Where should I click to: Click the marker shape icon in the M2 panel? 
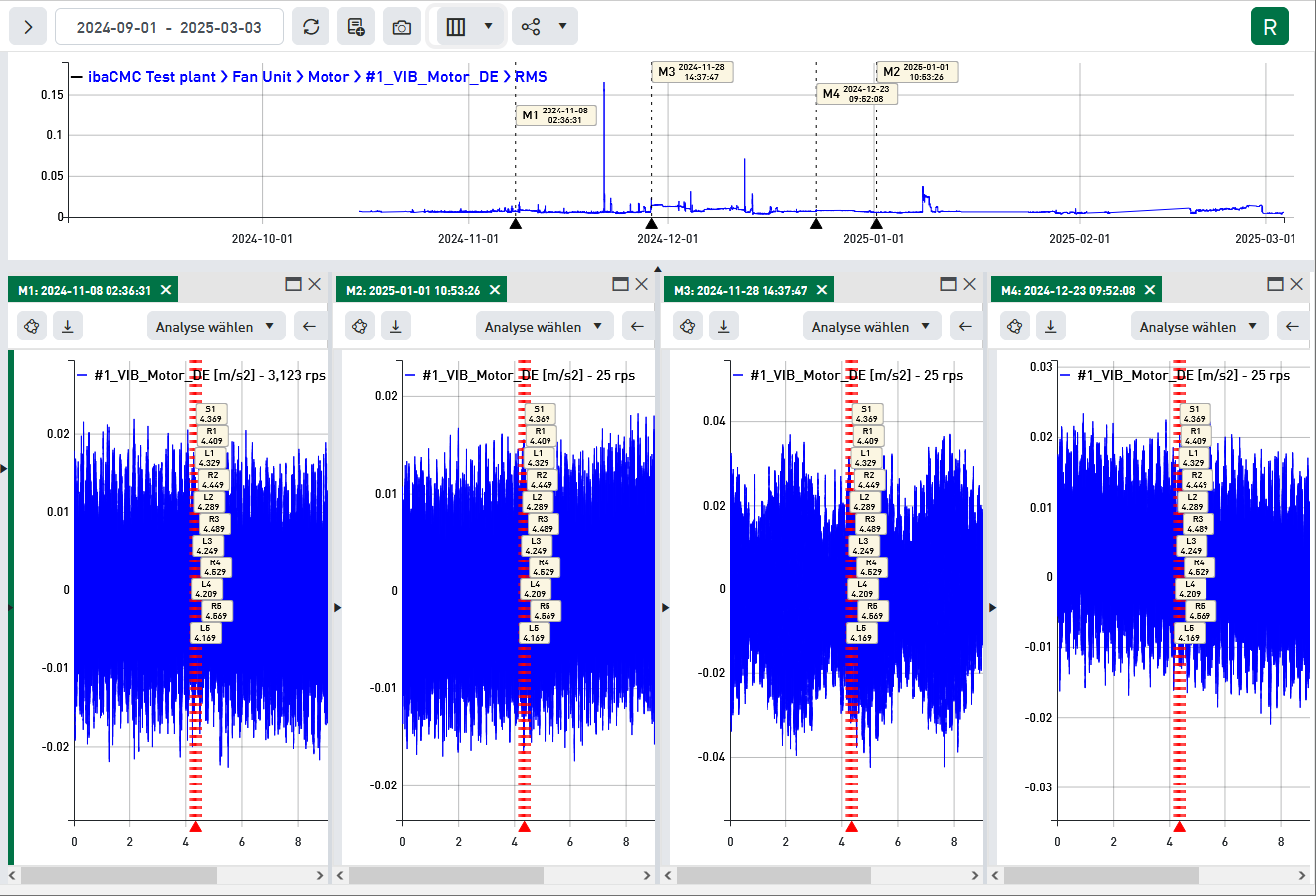(360, 326)
